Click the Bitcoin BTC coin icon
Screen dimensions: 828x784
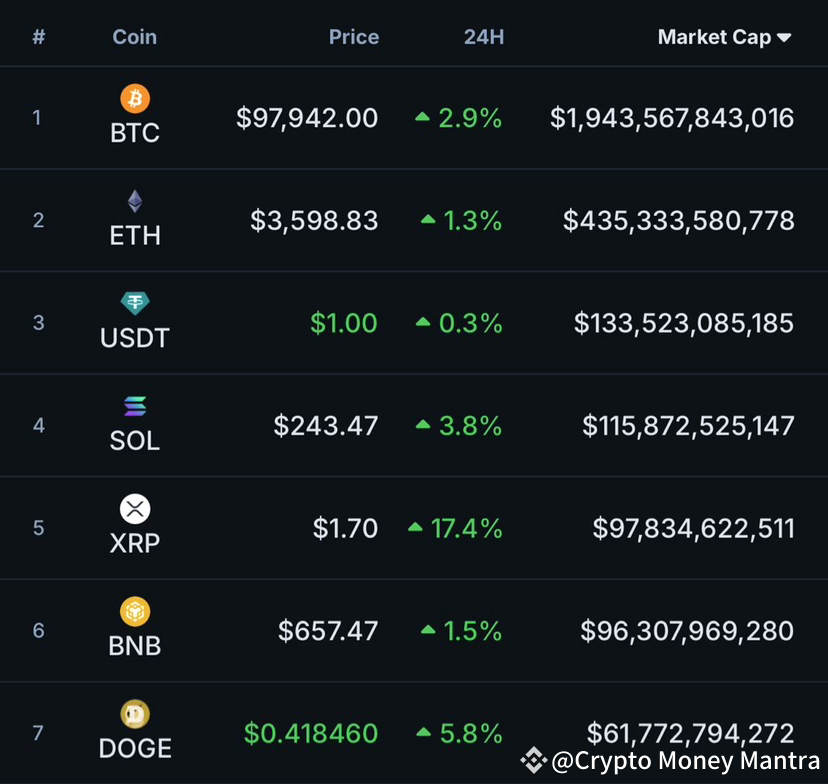pos(134,98)
